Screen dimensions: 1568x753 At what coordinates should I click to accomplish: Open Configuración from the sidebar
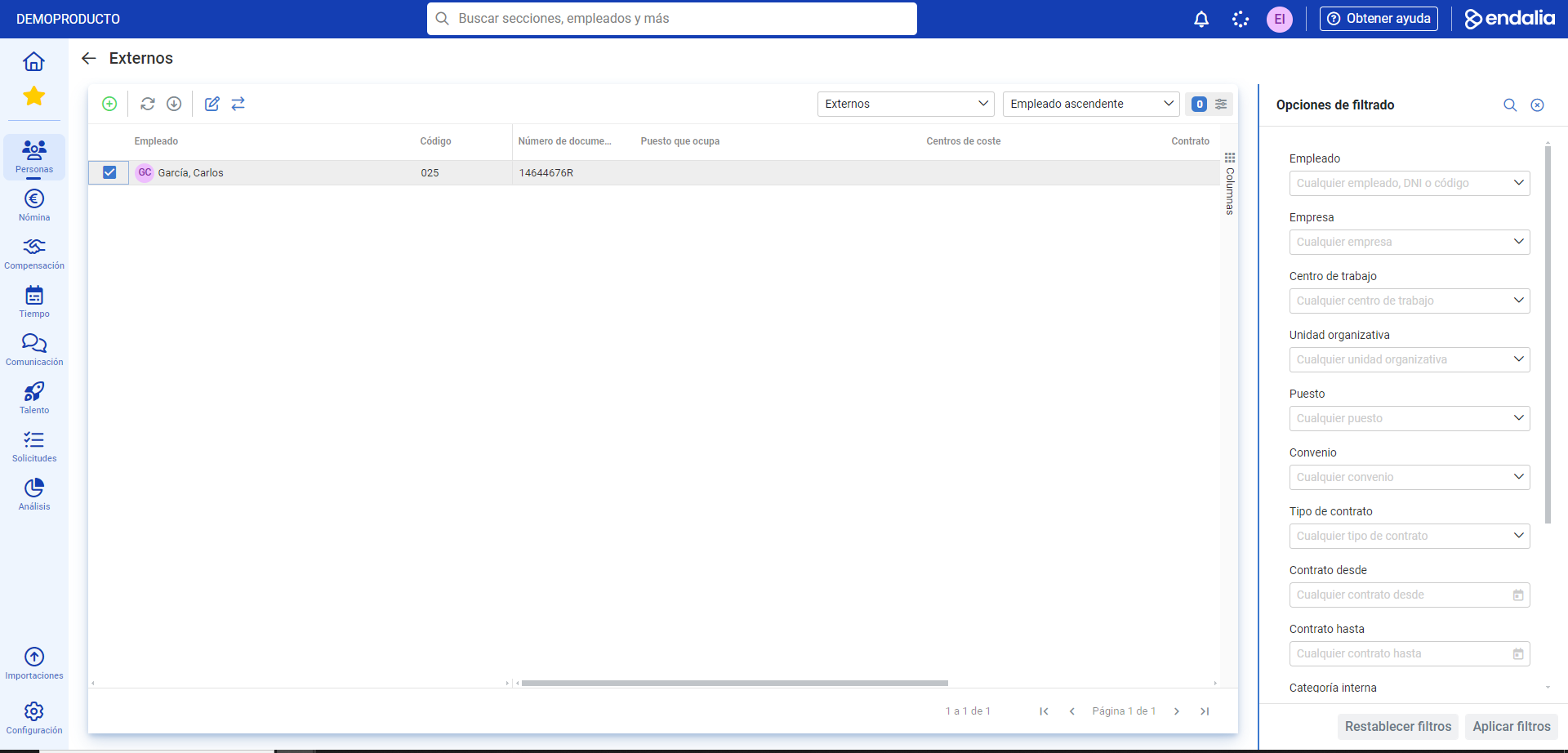coord(34,718)
